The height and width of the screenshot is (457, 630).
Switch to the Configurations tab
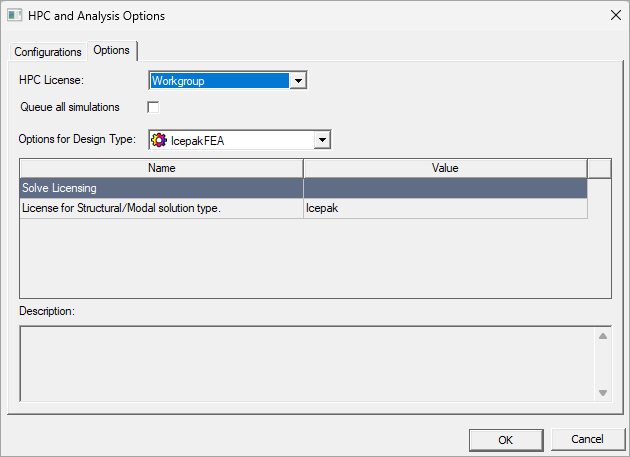coord(48,52)
